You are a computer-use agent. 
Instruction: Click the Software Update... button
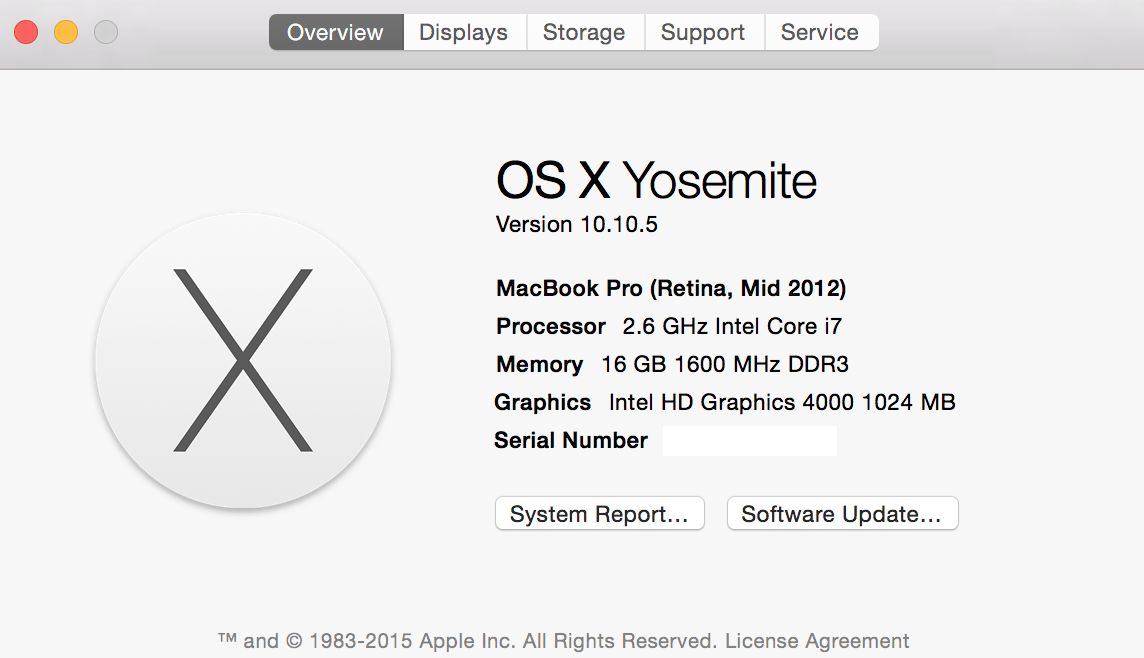tap(842, 514)
